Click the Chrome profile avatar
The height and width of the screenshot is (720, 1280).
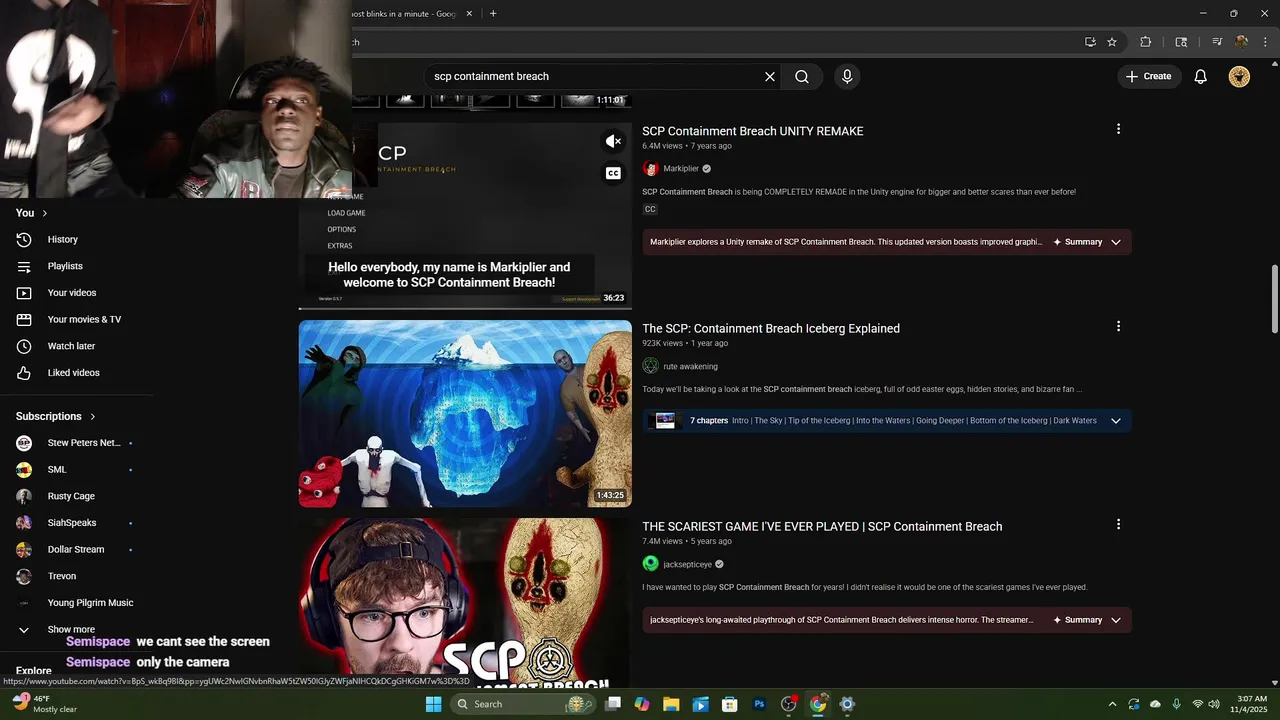pyautogui.click(x=1242, y=42)
